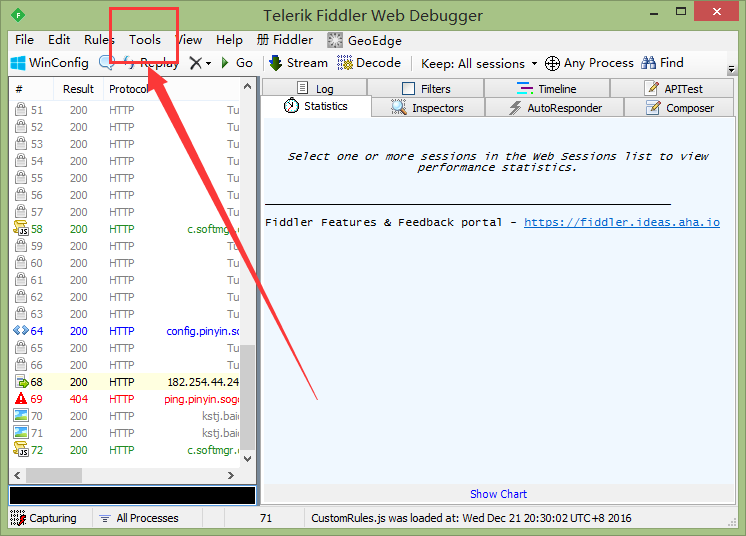Select session 60 lock icon
This screenshot has width=746, height=536.
[x=21, y=263]
